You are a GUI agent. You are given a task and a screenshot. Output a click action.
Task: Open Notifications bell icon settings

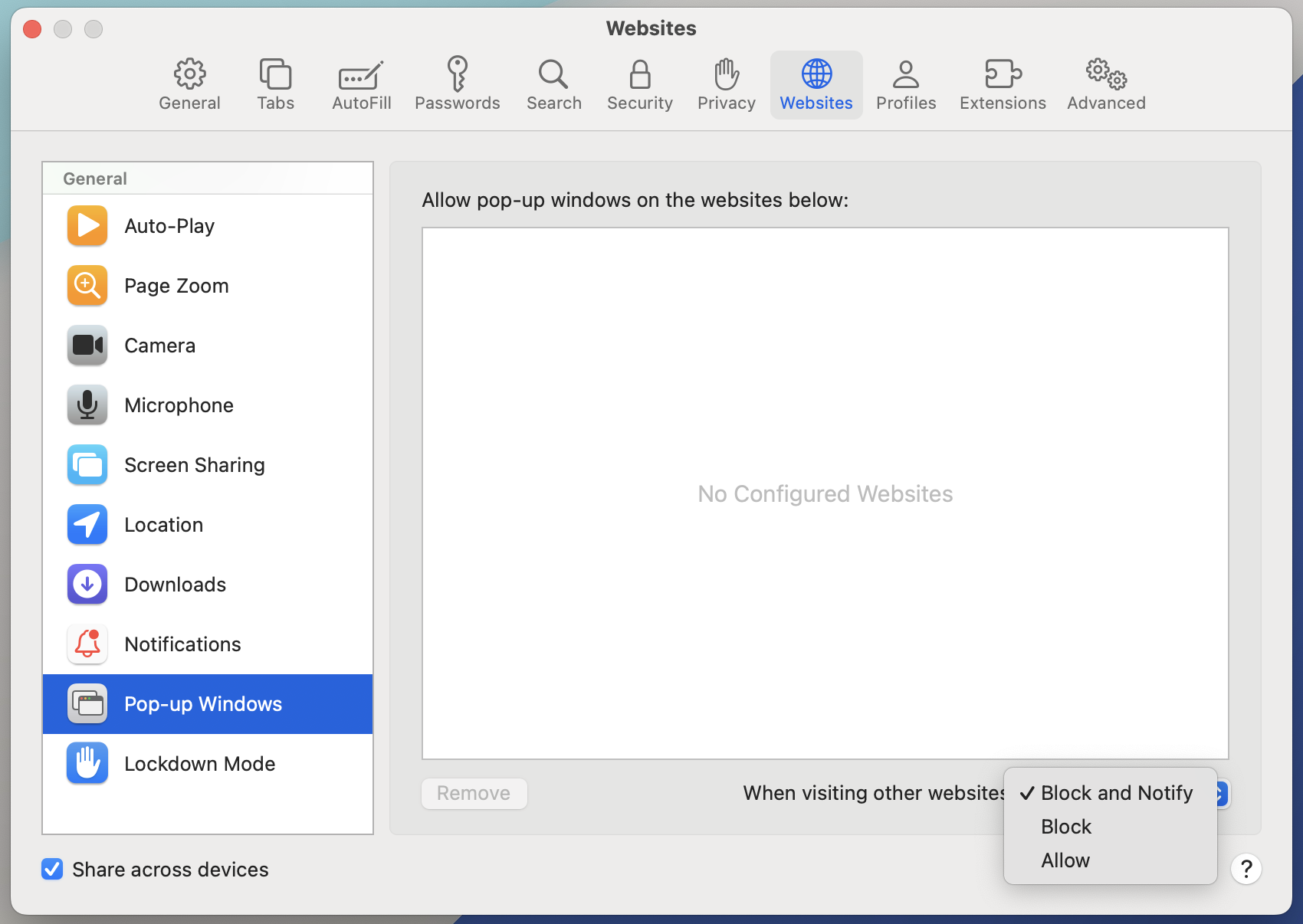87,644
